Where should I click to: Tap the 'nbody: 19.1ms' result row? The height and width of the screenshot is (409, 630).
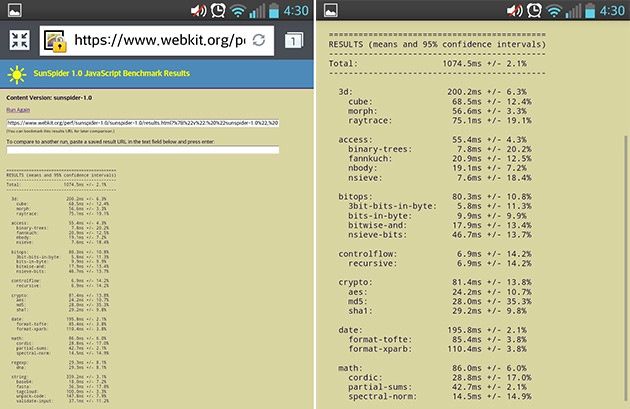[437, 168]
